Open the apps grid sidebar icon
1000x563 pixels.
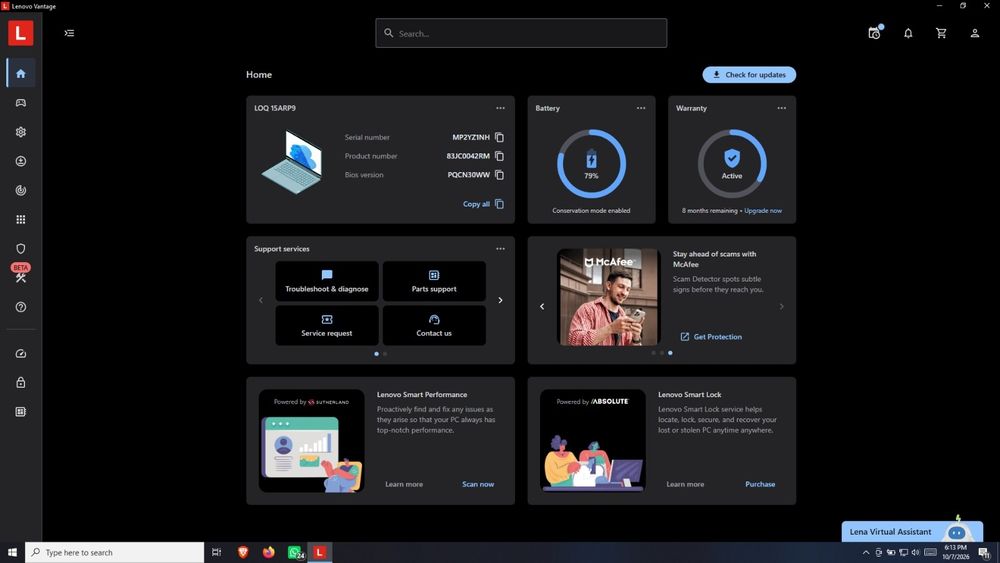coord(20,219)
